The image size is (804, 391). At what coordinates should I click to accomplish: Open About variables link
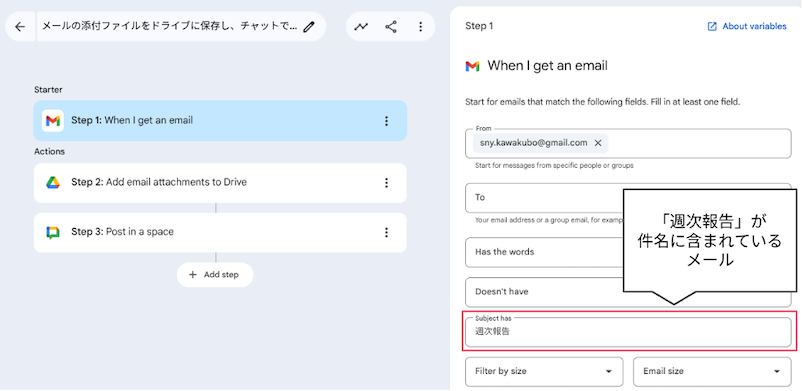pyautogui.click(x=747, y=27)
